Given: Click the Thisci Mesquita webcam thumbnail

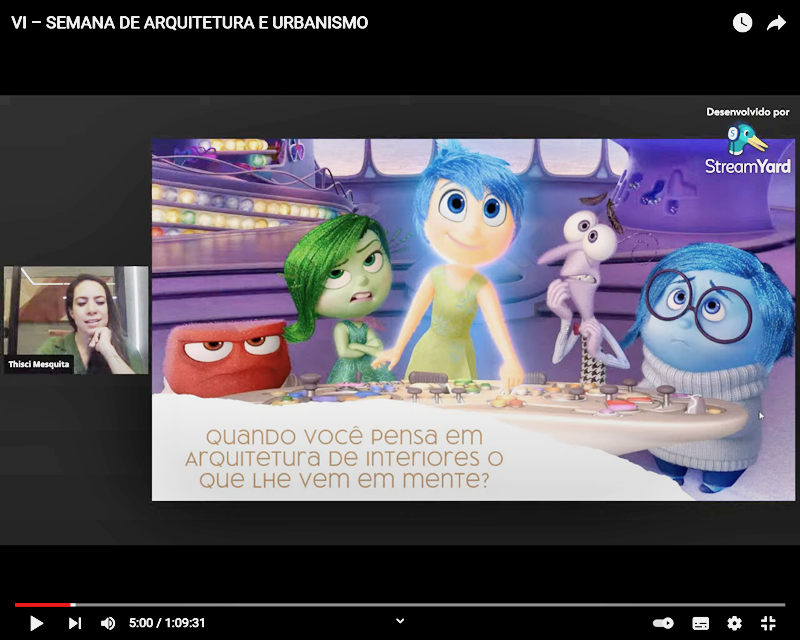Looking at the screenshot, I should pyautogui.click(x=76, y=320).
